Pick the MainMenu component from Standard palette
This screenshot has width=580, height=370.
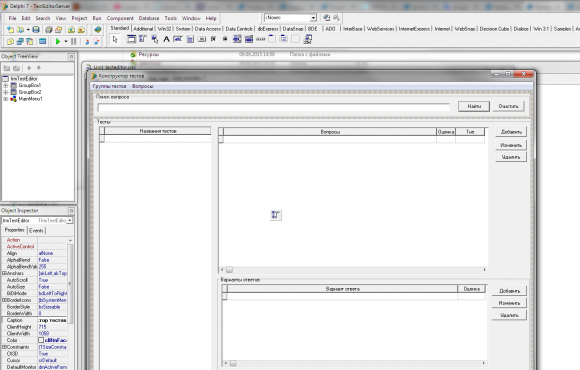[142, 39]
